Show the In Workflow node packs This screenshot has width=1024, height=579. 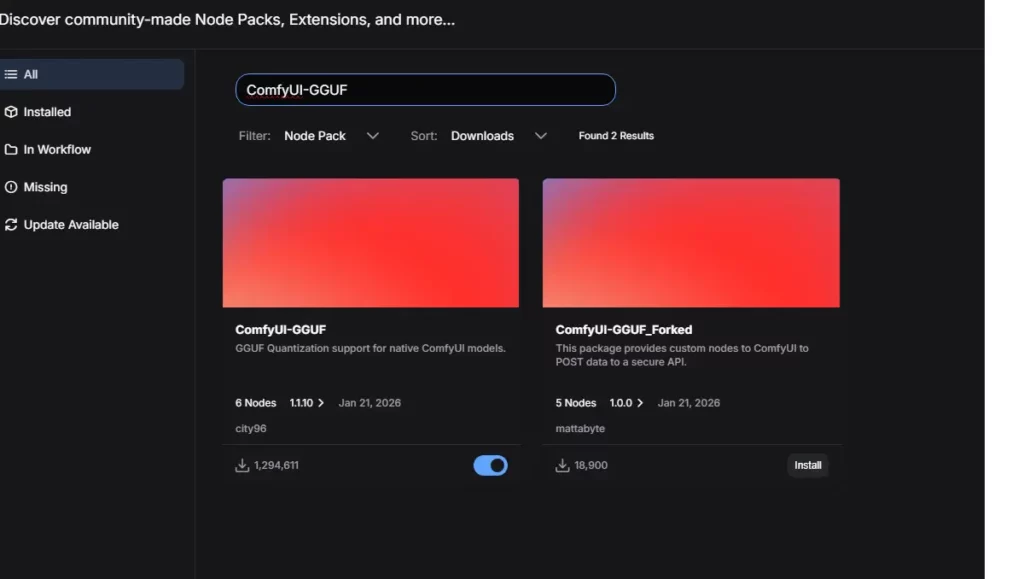click(57, 150)
